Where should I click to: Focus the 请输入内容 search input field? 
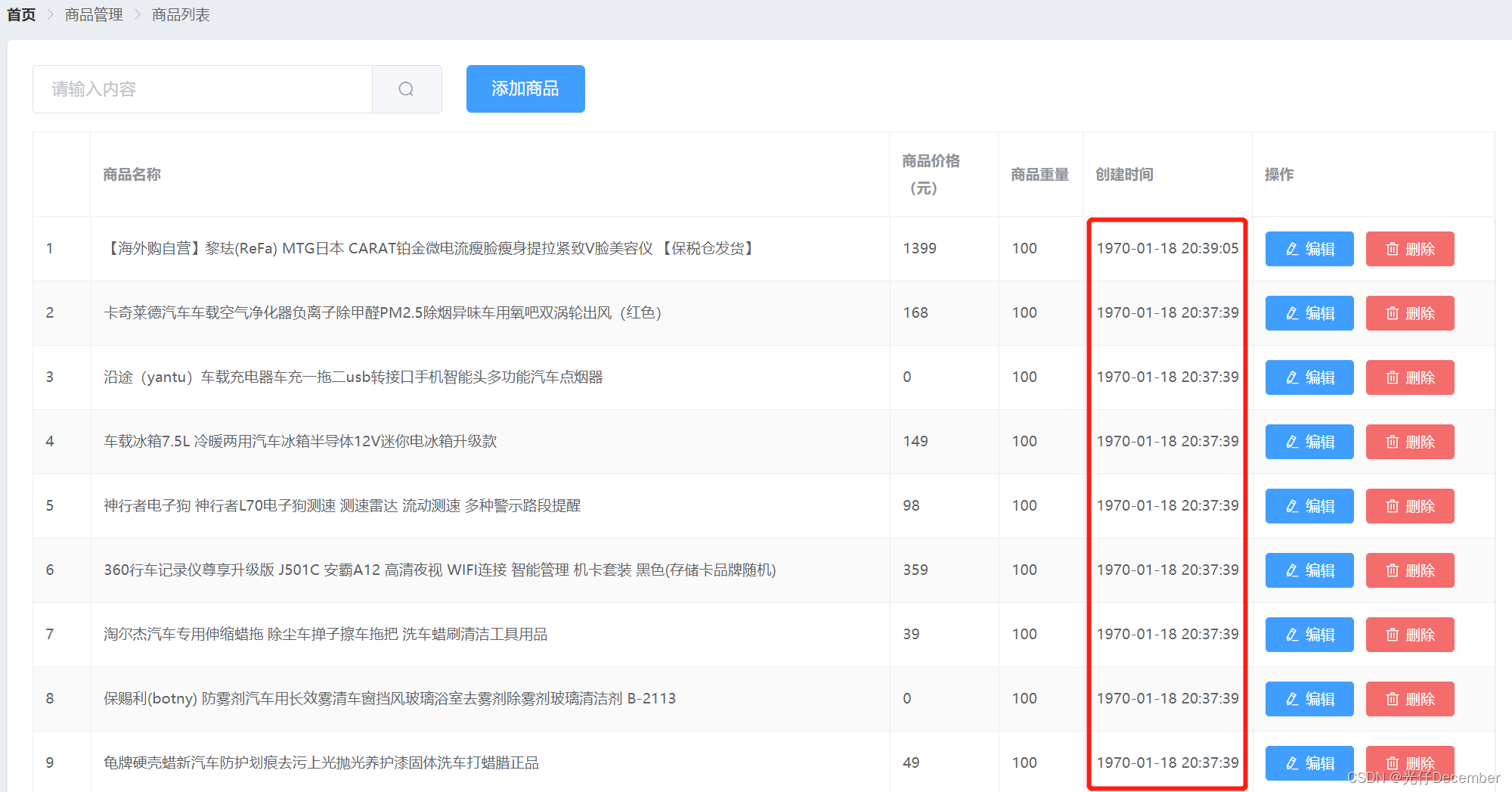203,89
